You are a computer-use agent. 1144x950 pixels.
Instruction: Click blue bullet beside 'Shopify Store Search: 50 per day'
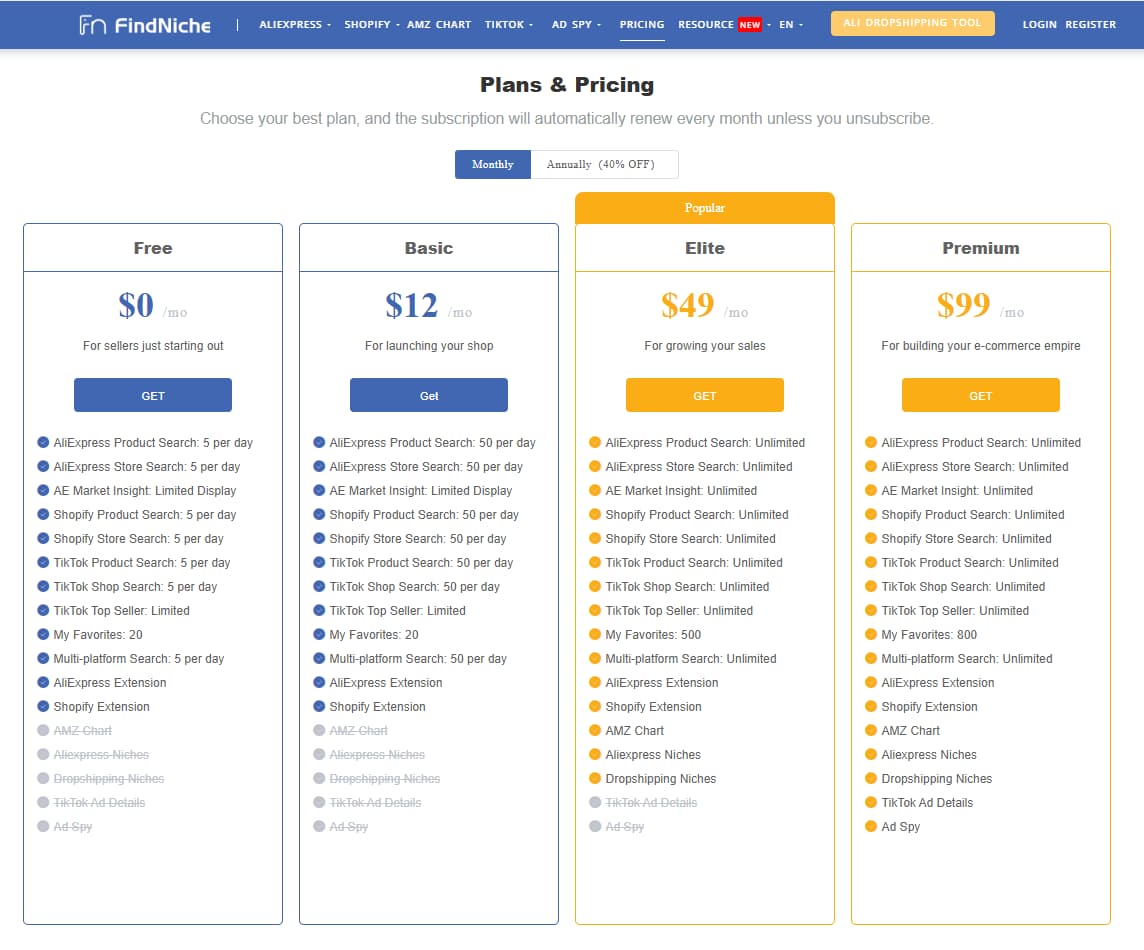pos(319,538)
